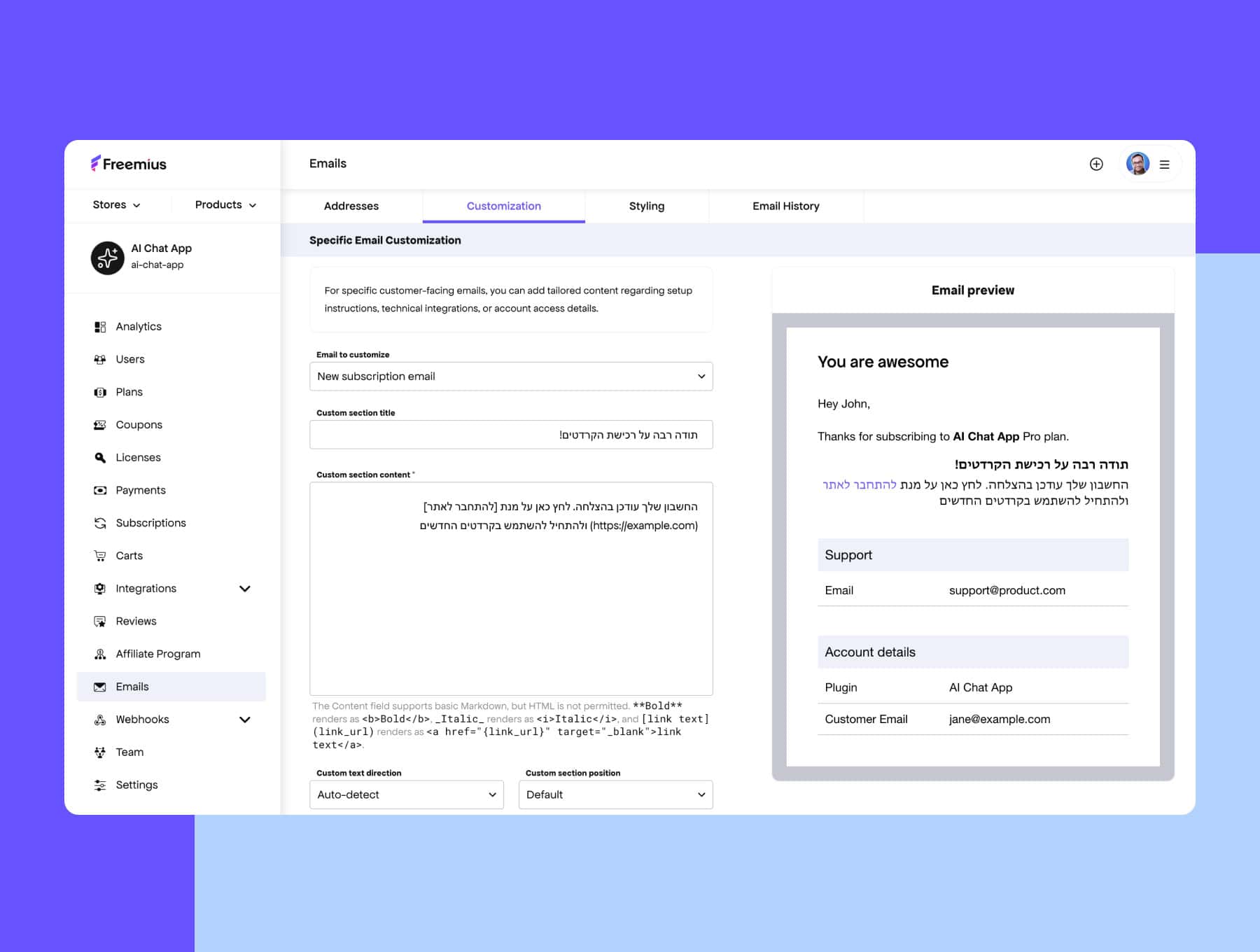Click the You are awesome title
This screenshot has width=1260, height=952.
point(883,362)
